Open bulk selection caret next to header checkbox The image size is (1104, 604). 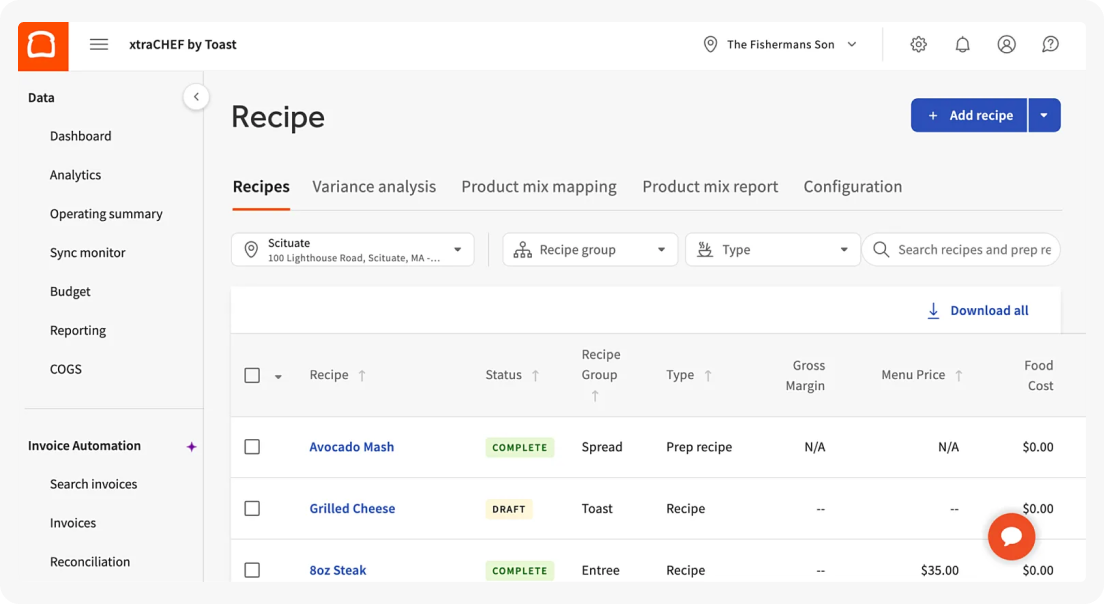point(278,377)
